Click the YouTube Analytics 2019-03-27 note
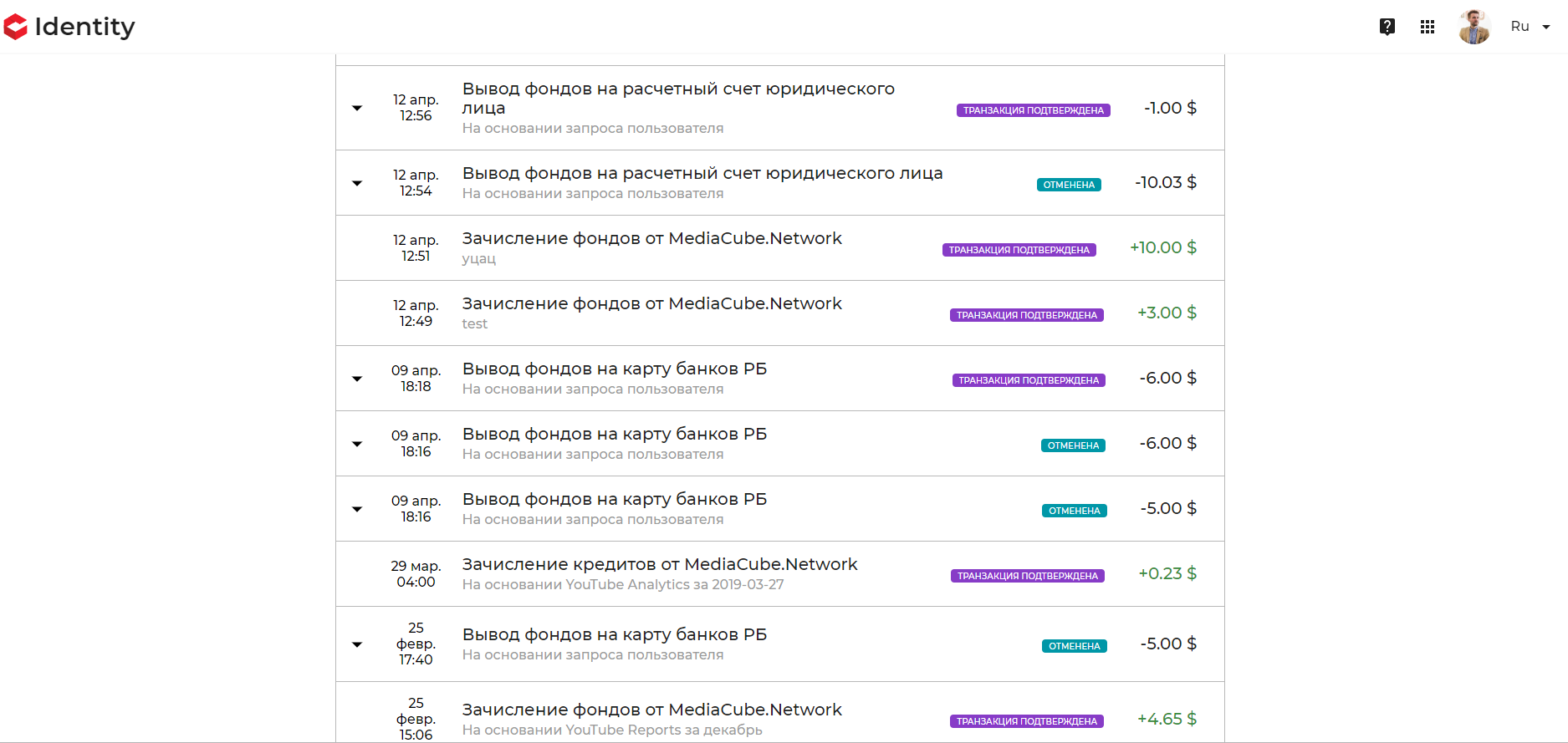 pyautogui.click(x=623, y=585)
